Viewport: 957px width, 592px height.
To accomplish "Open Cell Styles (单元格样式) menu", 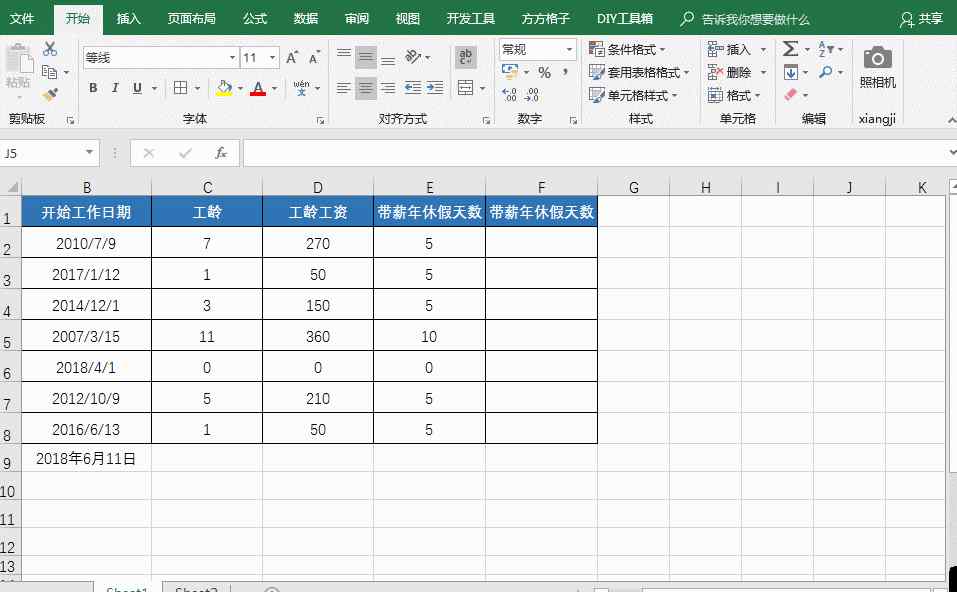I will pos(634,95).
